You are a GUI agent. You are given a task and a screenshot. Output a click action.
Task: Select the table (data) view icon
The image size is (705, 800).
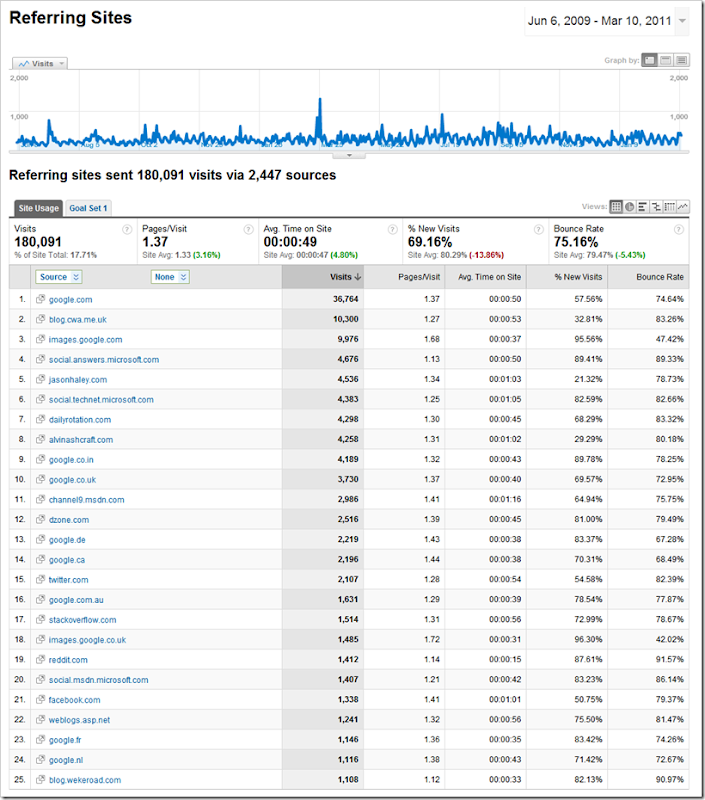[x=616, y=207]
